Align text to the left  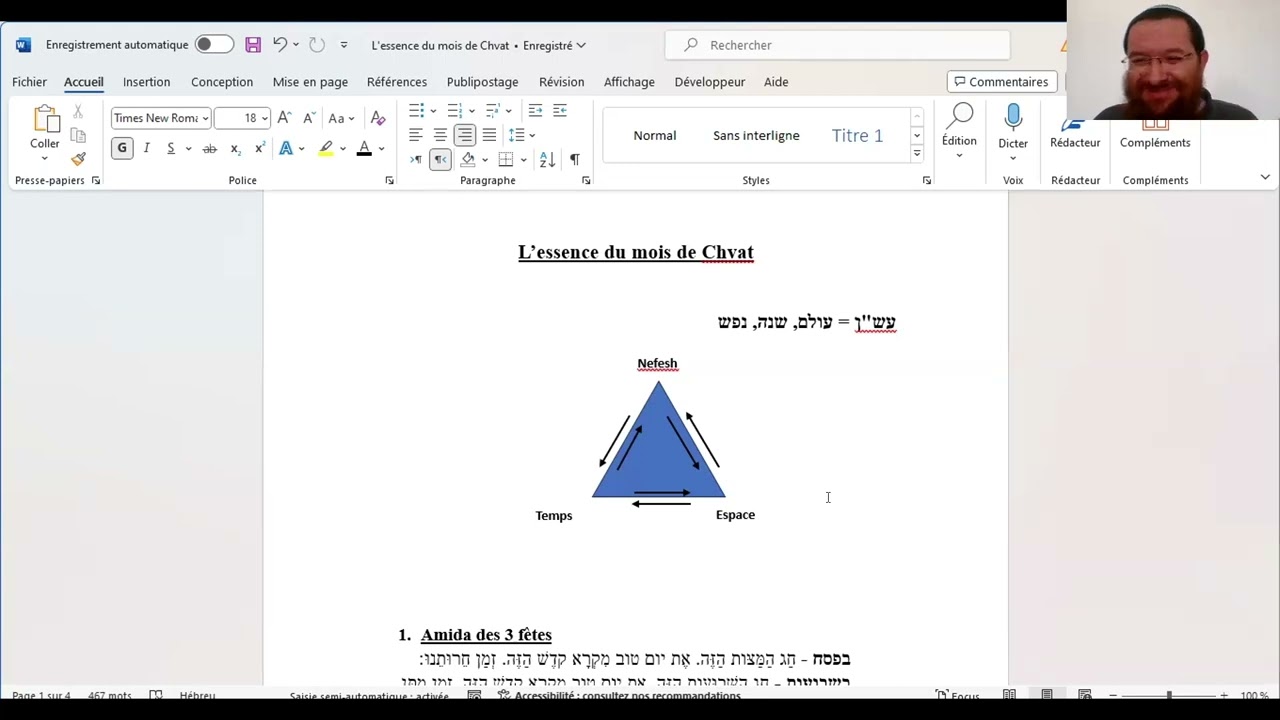pos(416,135)
